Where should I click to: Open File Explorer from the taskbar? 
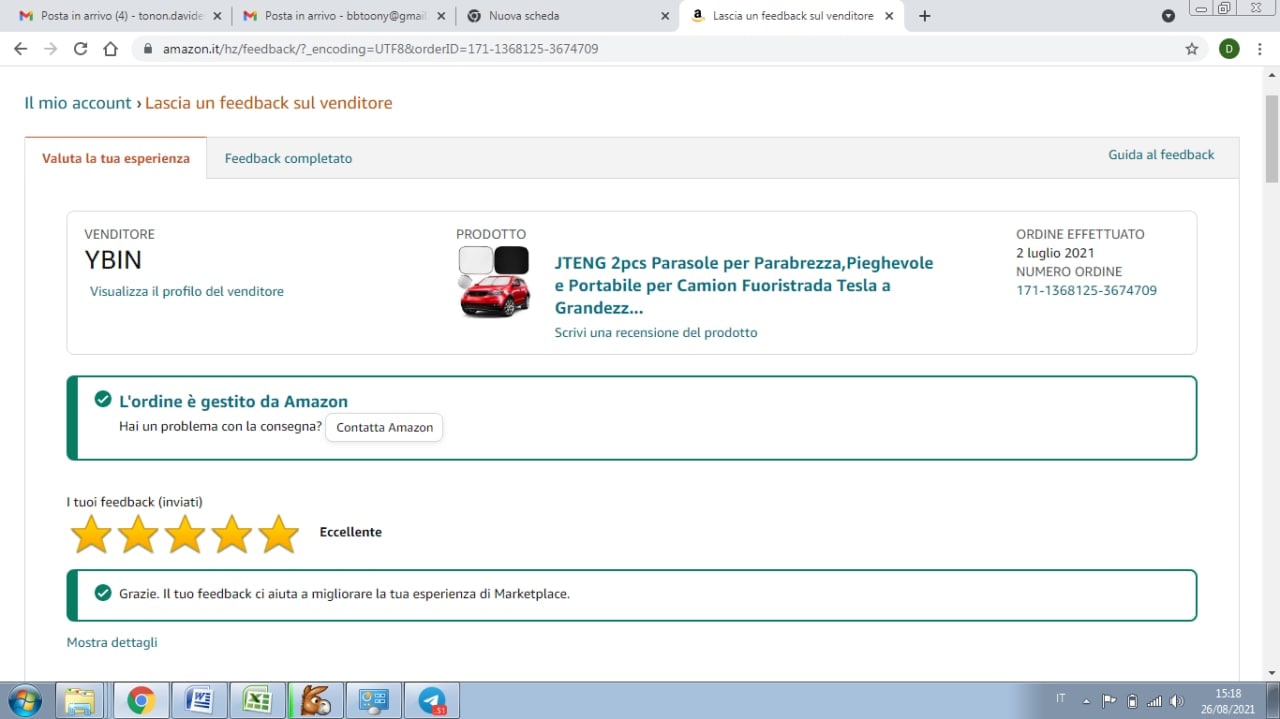80,701
